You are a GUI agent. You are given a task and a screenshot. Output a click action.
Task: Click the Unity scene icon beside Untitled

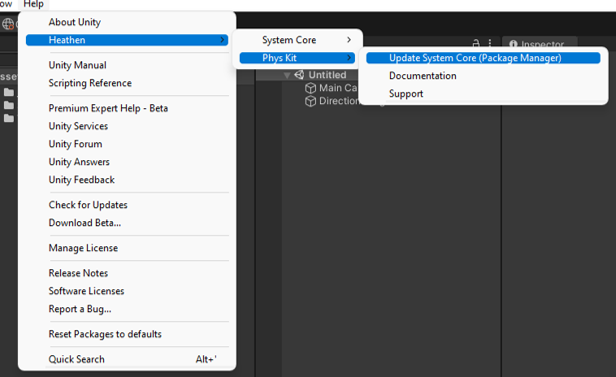coord(299,75)
